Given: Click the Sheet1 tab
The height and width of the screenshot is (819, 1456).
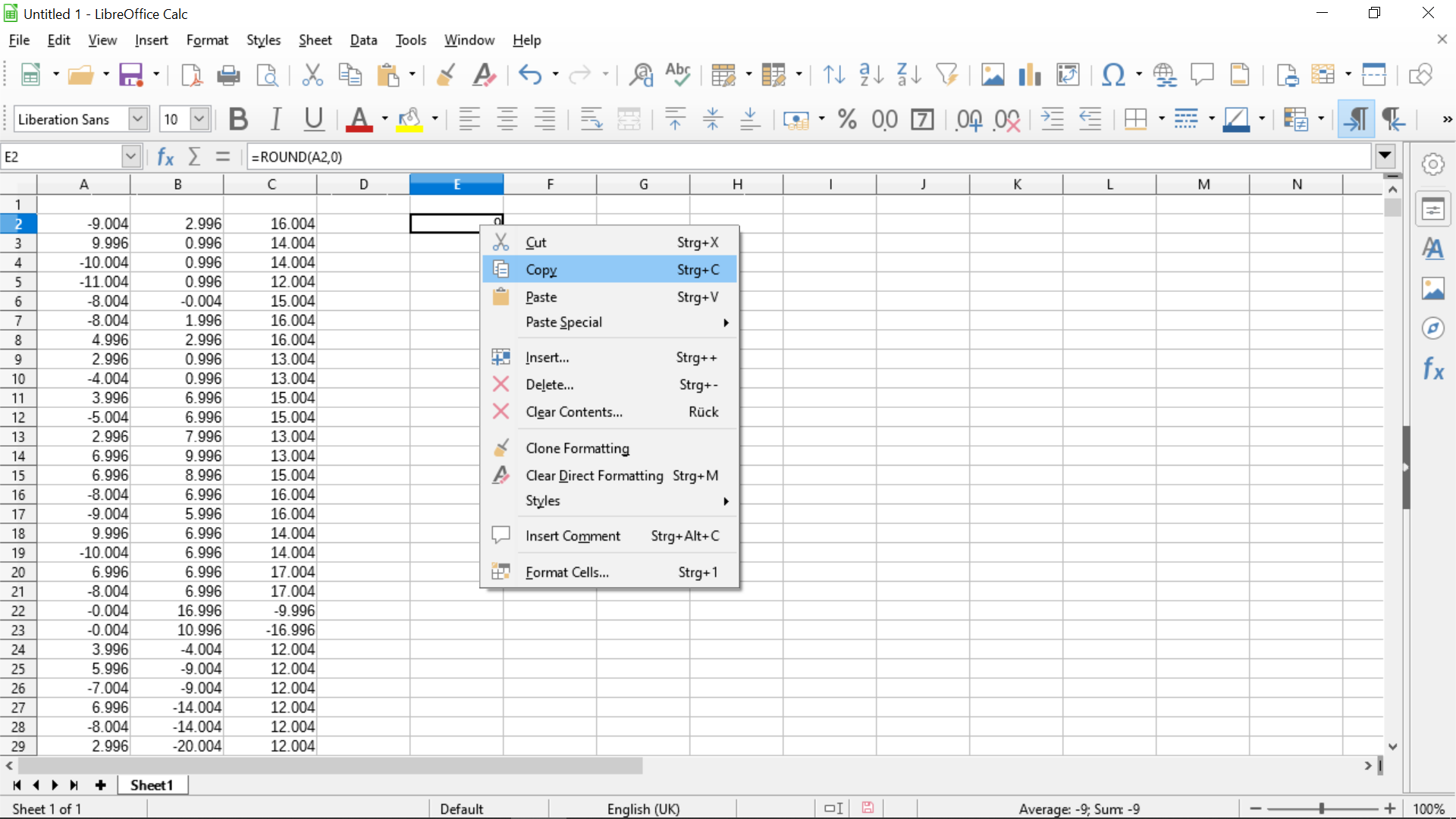Looking at the screenshot, I should 152,785.
